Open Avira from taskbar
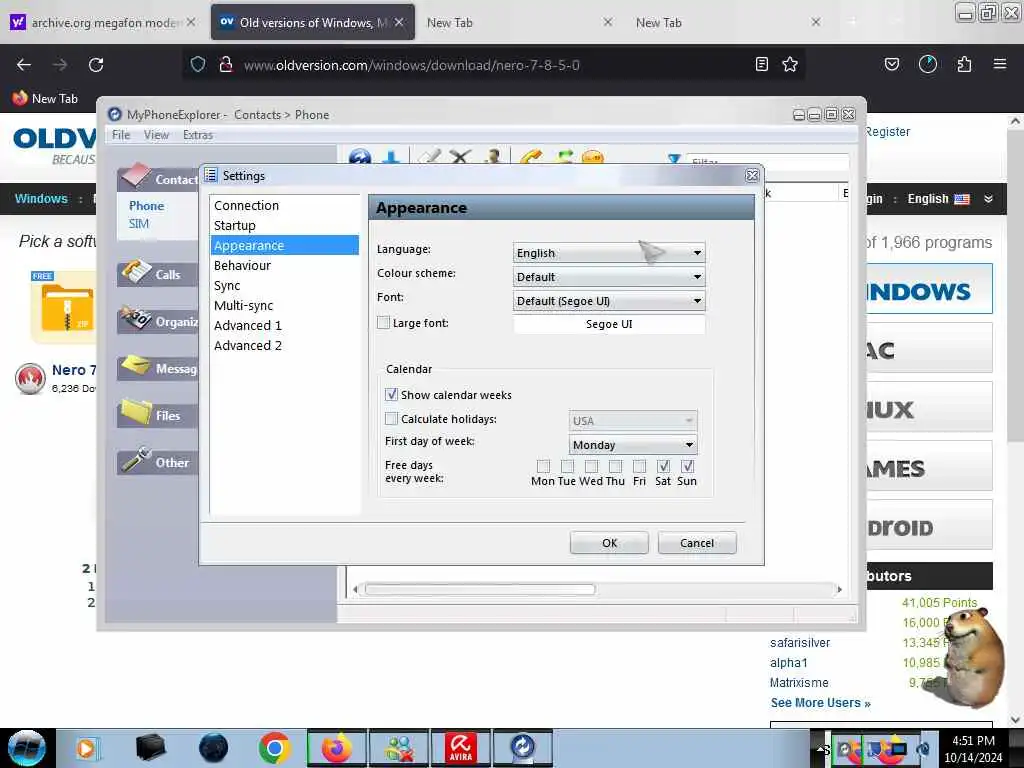This screenshot has width=1024, height=768. (x=460, y=748)
